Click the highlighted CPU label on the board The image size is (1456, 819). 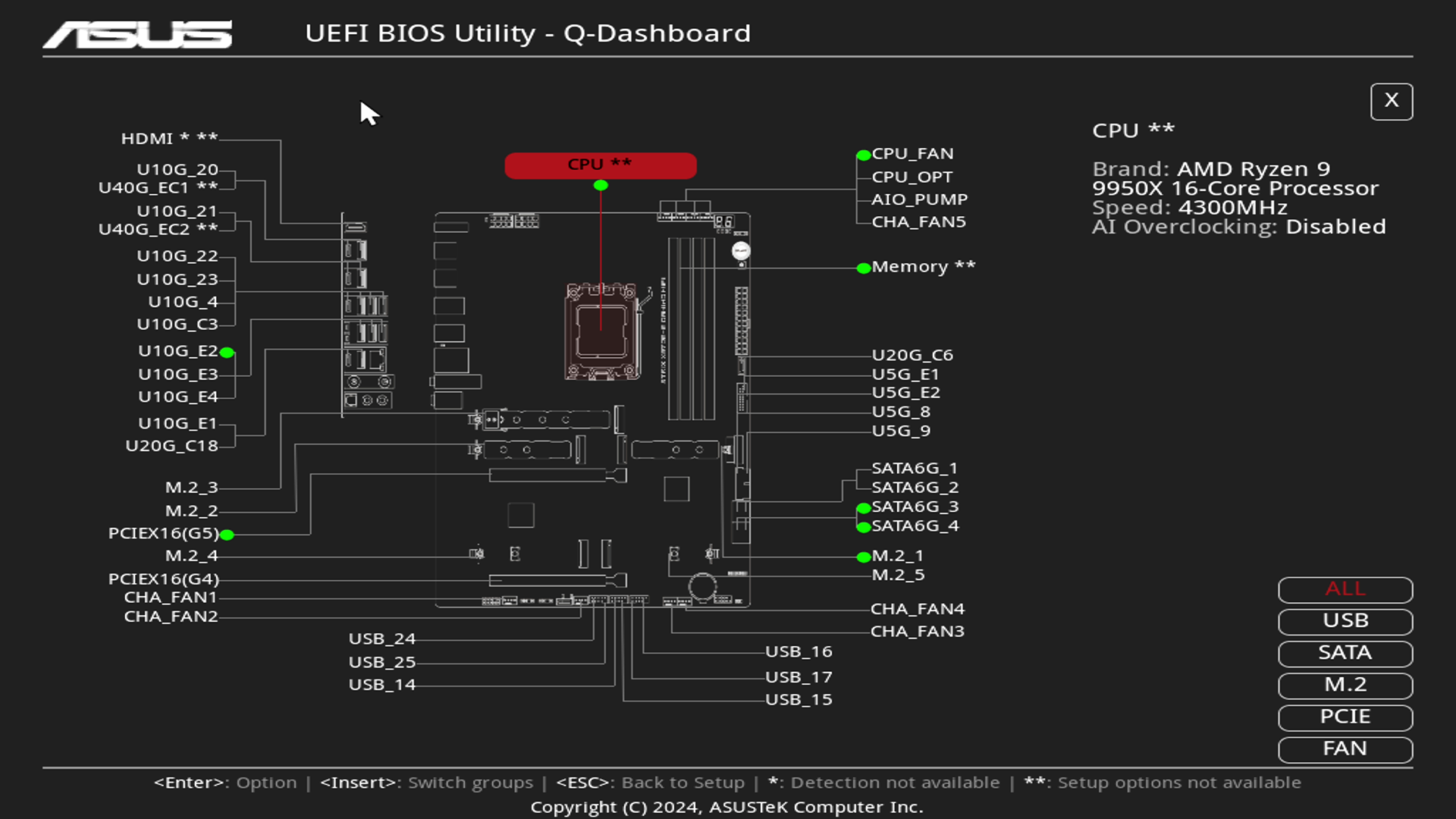tap(600, 165)
